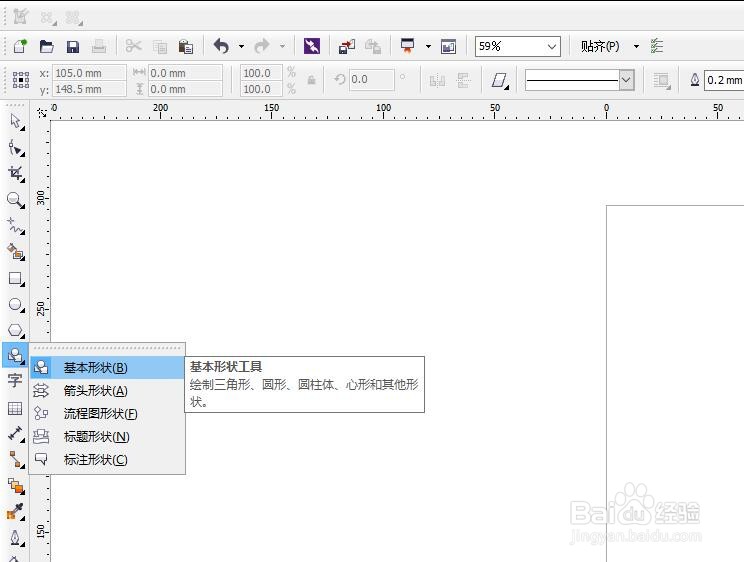
Task: Click the Welcome screen icon
Action: click(448, 46)
